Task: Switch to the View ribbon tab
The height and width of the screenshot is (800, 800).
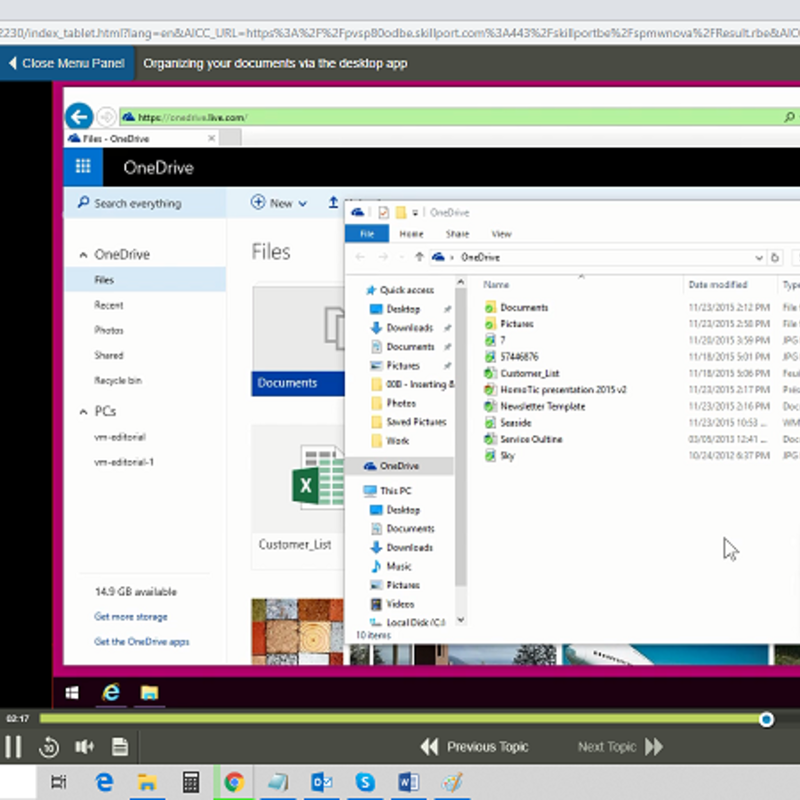Action: click(x=501, y=234)
